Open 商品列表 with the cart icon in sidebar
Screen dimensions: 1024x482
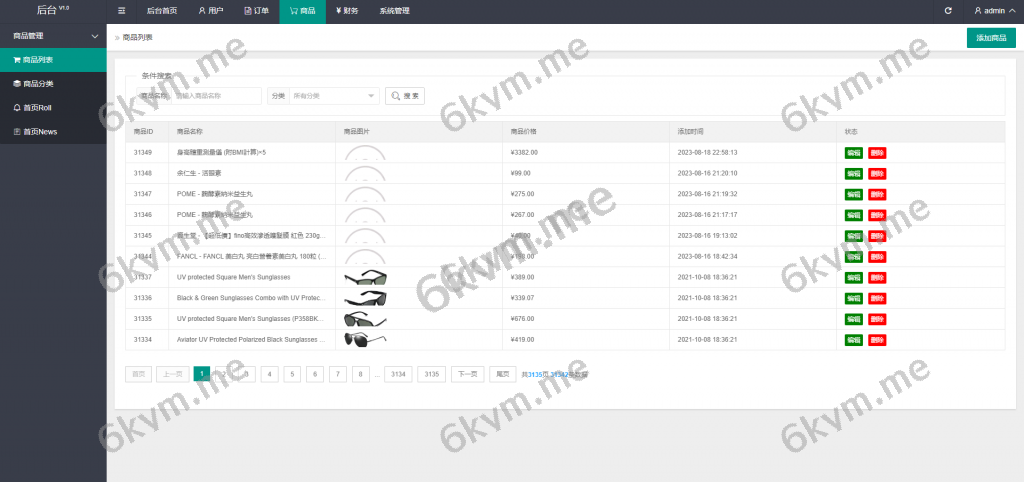[53, 60]
